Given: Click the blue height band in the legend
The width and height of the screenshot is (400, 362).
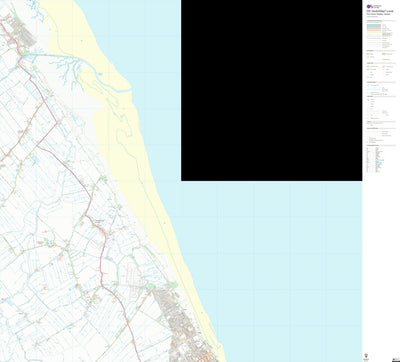Looking at the screenshot, I should (374, 25).
